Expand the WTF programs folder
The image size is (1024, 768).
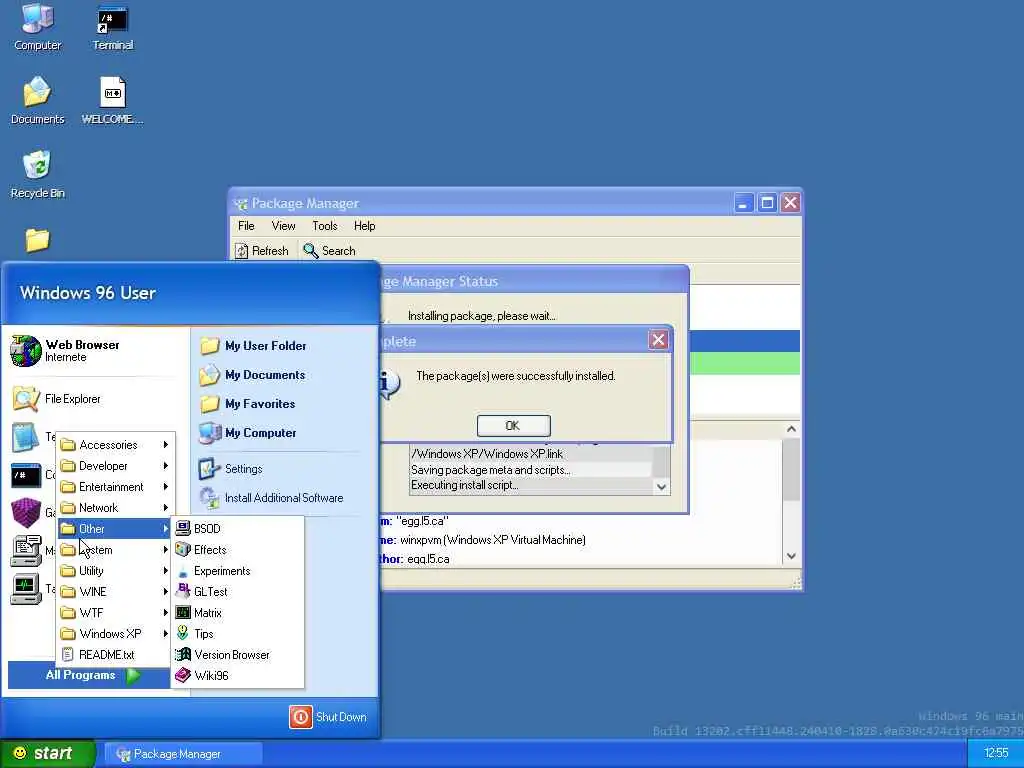(115, 613)
